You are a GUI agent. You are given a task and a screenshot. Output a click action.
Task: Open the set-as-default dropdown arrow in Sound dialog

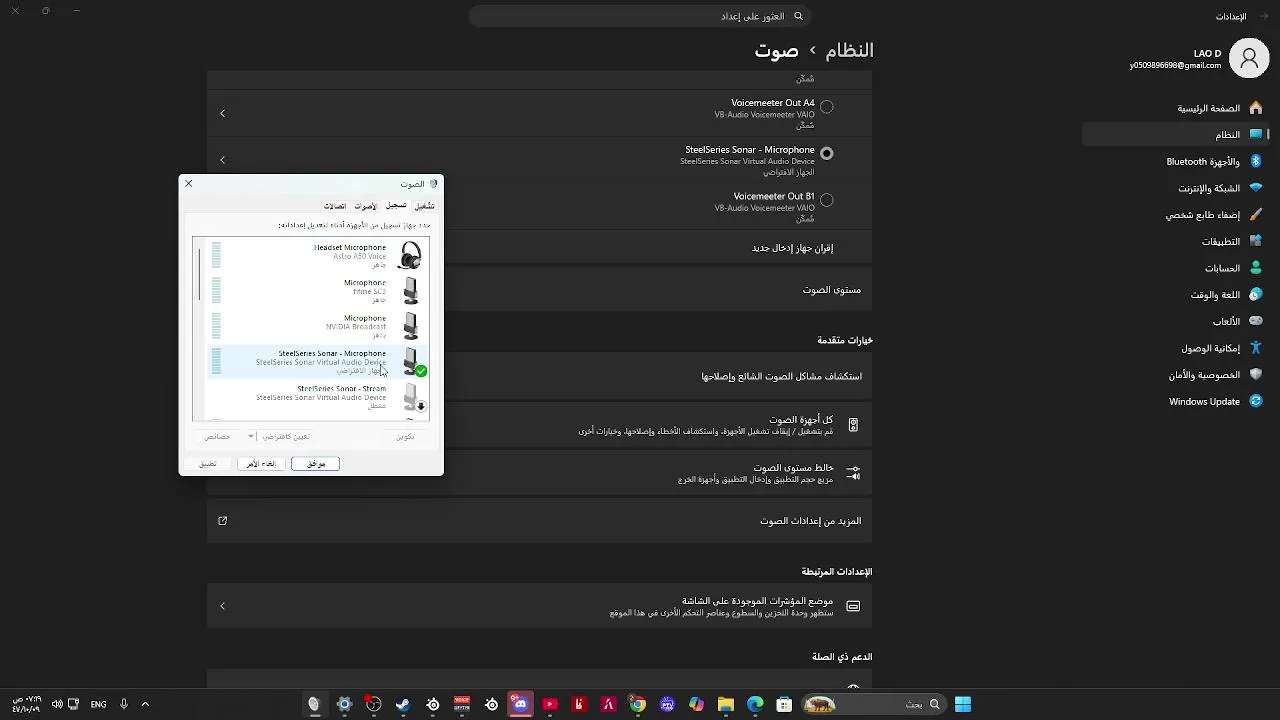[x=252, y=436]
